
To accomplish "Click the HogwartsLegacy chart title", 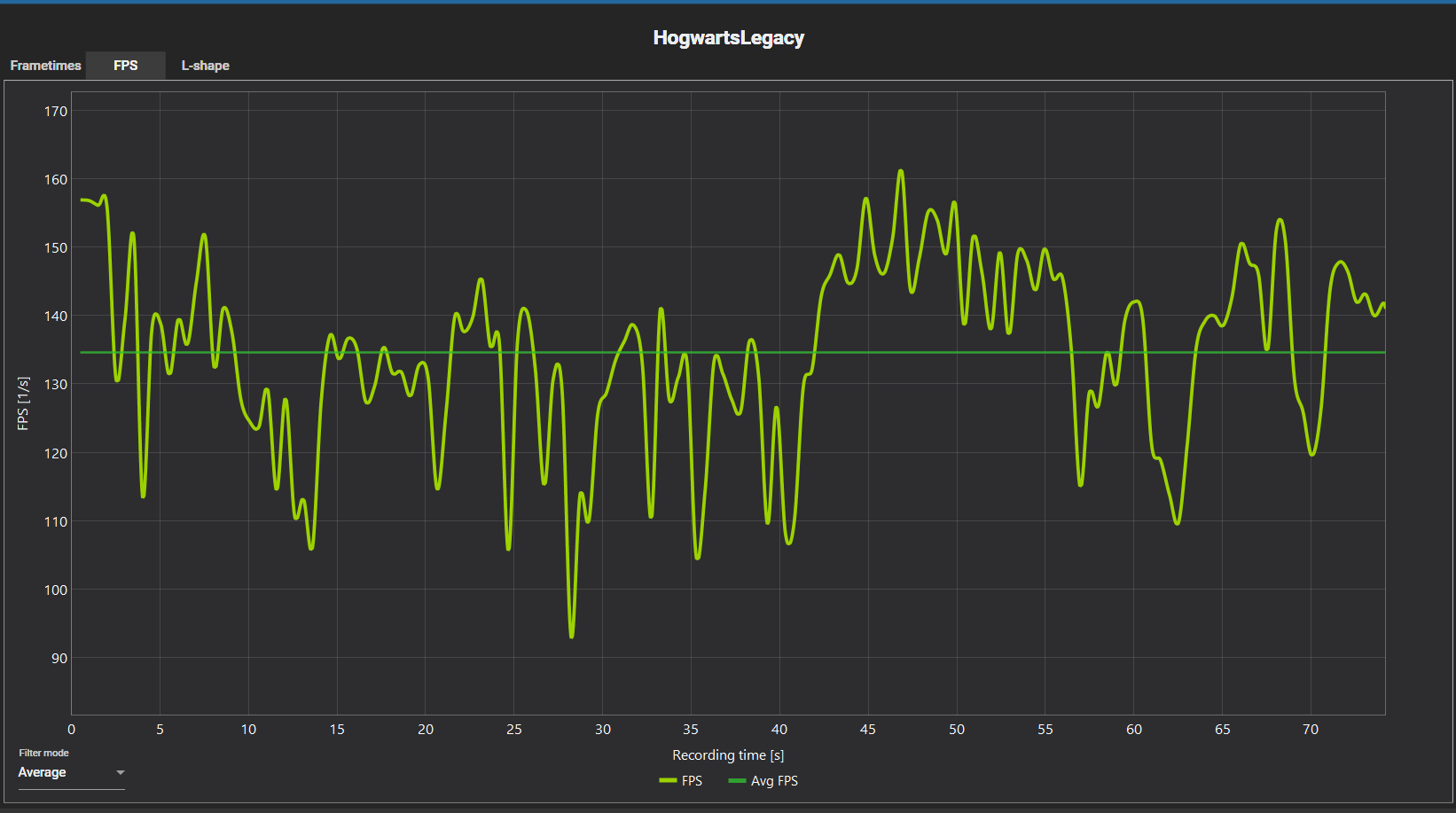I will click(x=728, y=38).
